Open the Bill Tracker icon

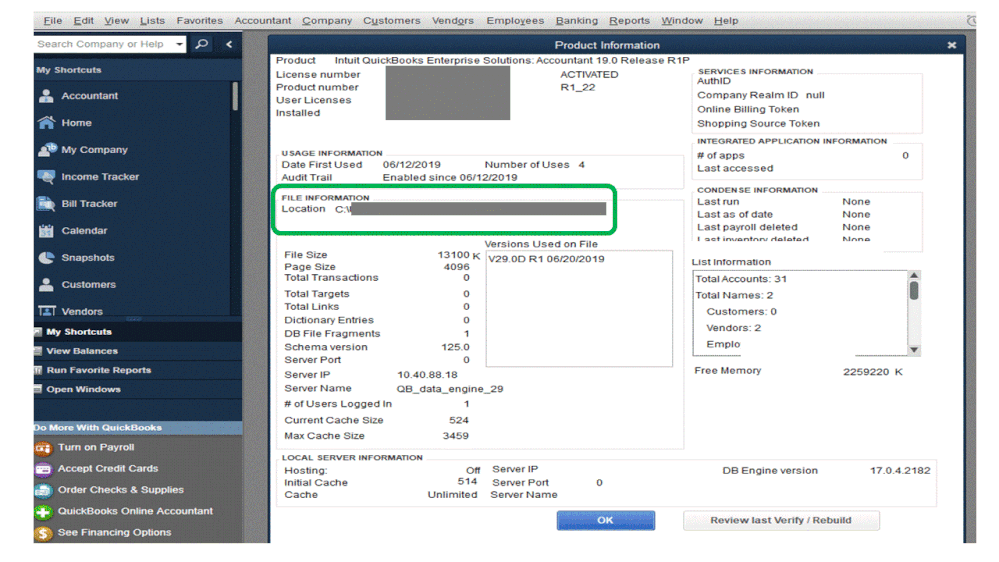point(46,204)
